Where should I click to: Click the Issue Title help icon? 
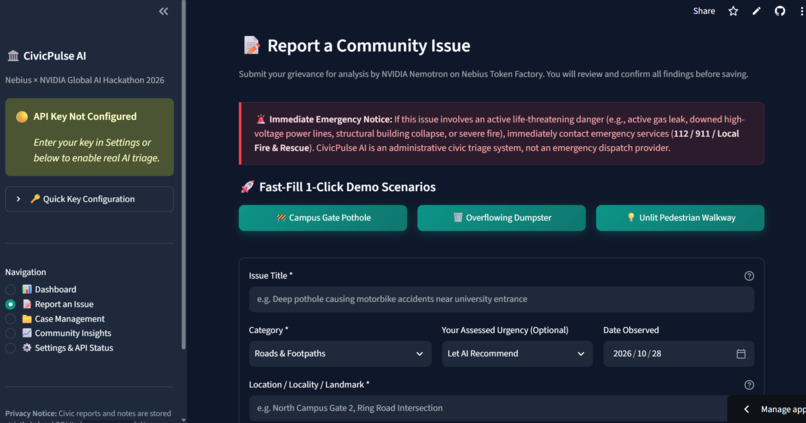(x=749, y=276)
